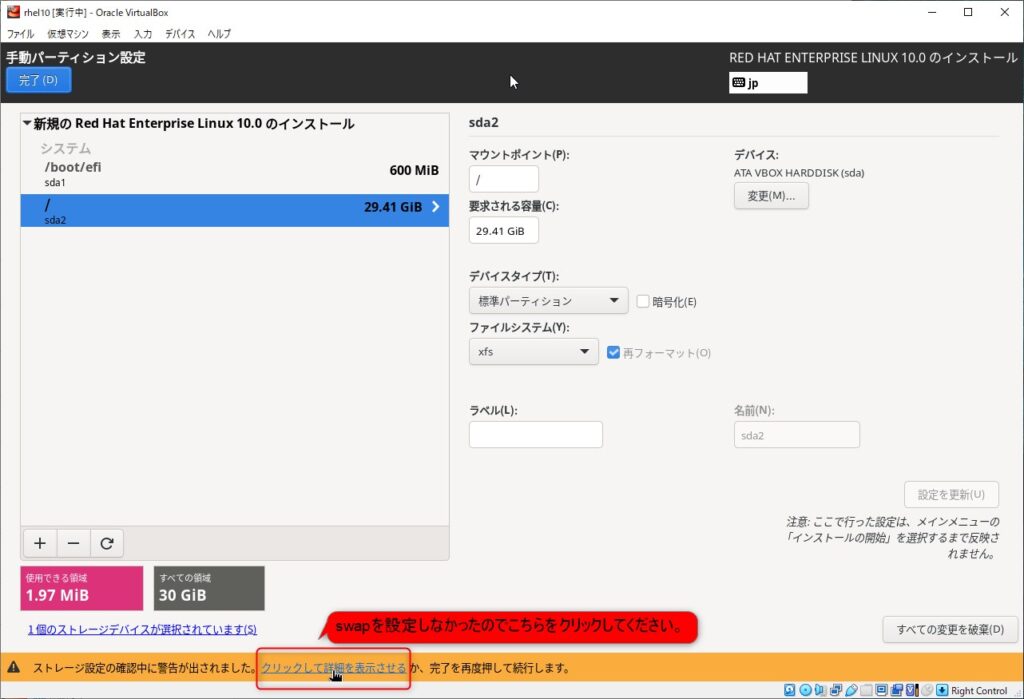
Task: Click the pink 使用できる領域 box
Action: click(x=82, y=588)
